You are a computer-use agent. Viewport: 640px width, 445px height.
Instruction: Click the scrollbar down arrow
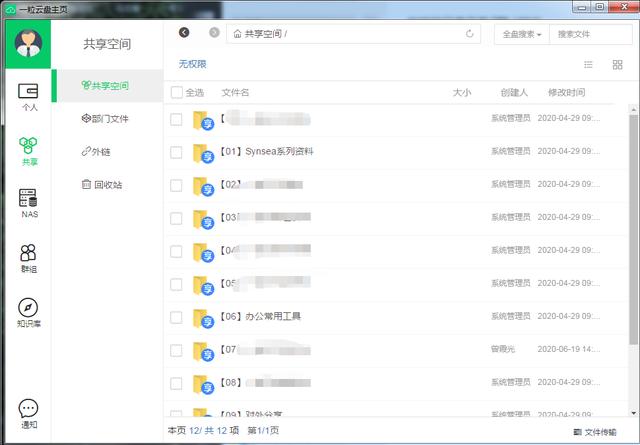[633, 413]
